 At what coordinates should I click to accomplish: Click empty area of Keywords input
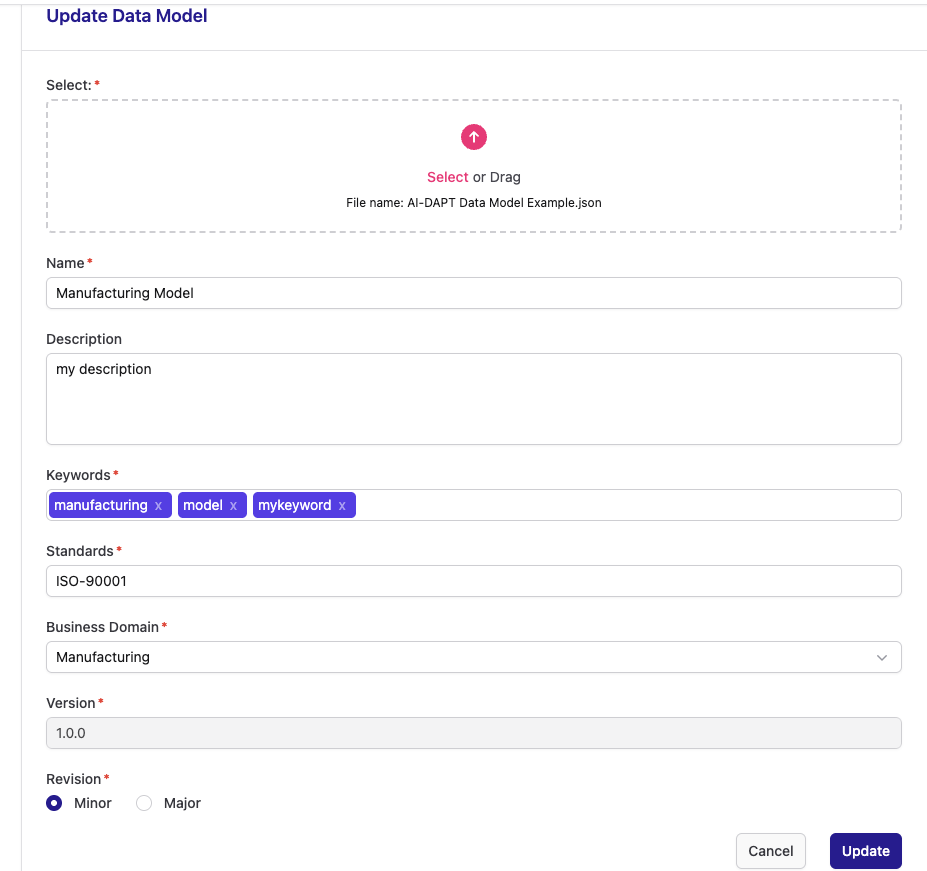[x=627, y=505]
